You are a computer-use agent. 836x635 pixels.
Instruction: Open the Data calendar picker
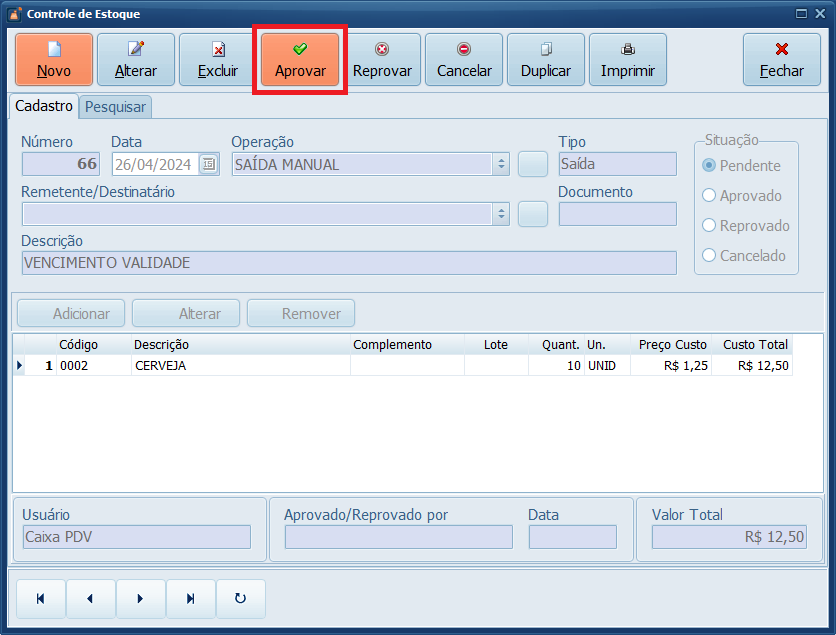(x=208, y=165)
